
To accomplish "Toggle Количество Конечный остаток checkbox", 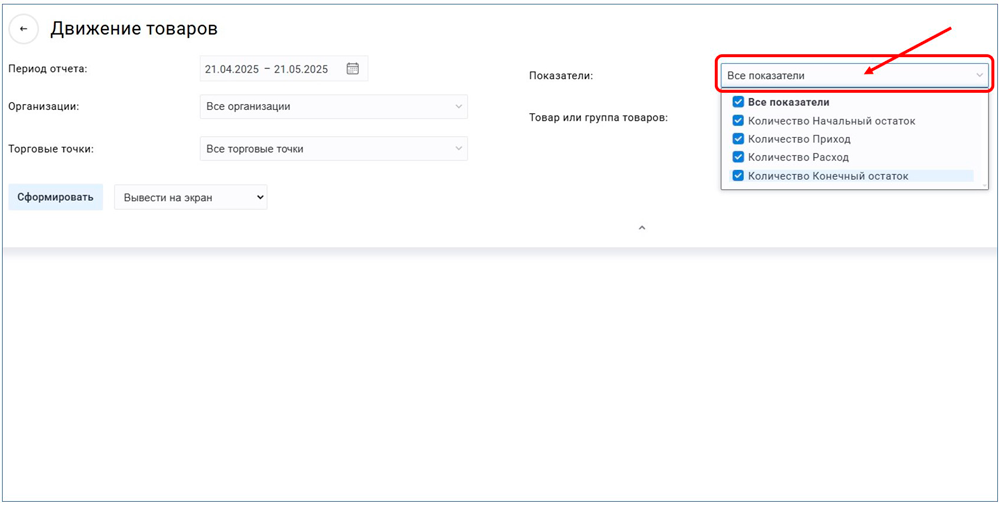I will (738, 176).
